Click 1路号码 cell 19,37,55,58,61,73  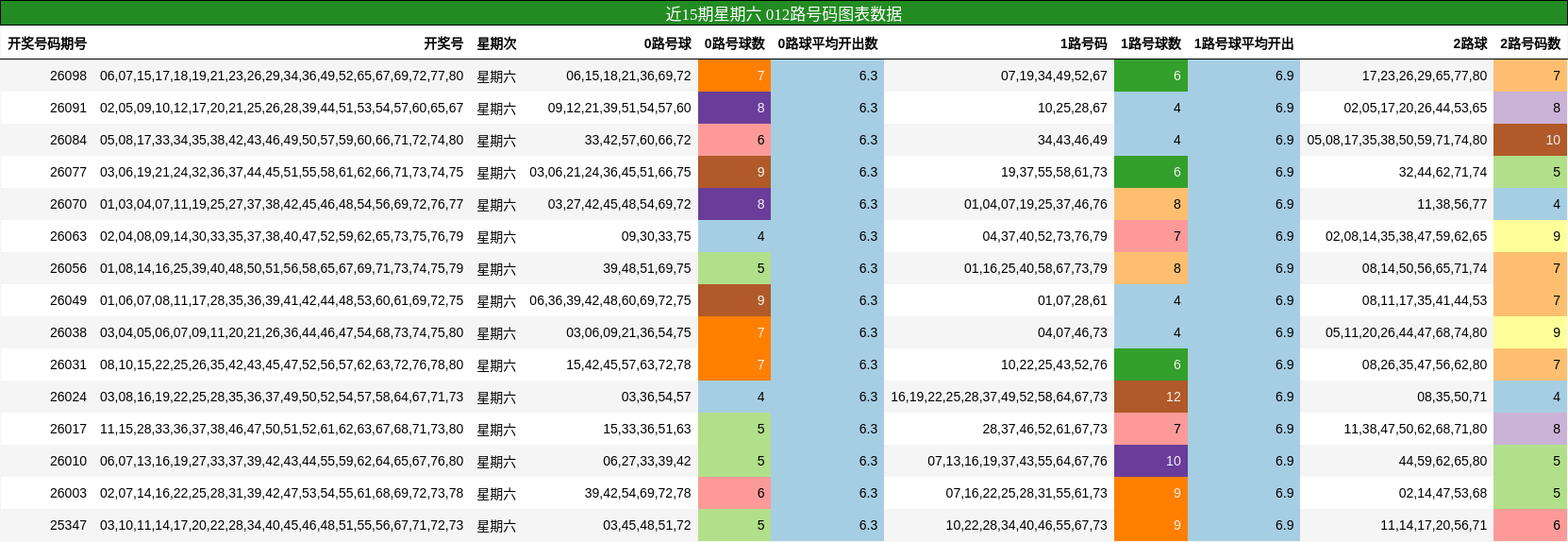1054,172
